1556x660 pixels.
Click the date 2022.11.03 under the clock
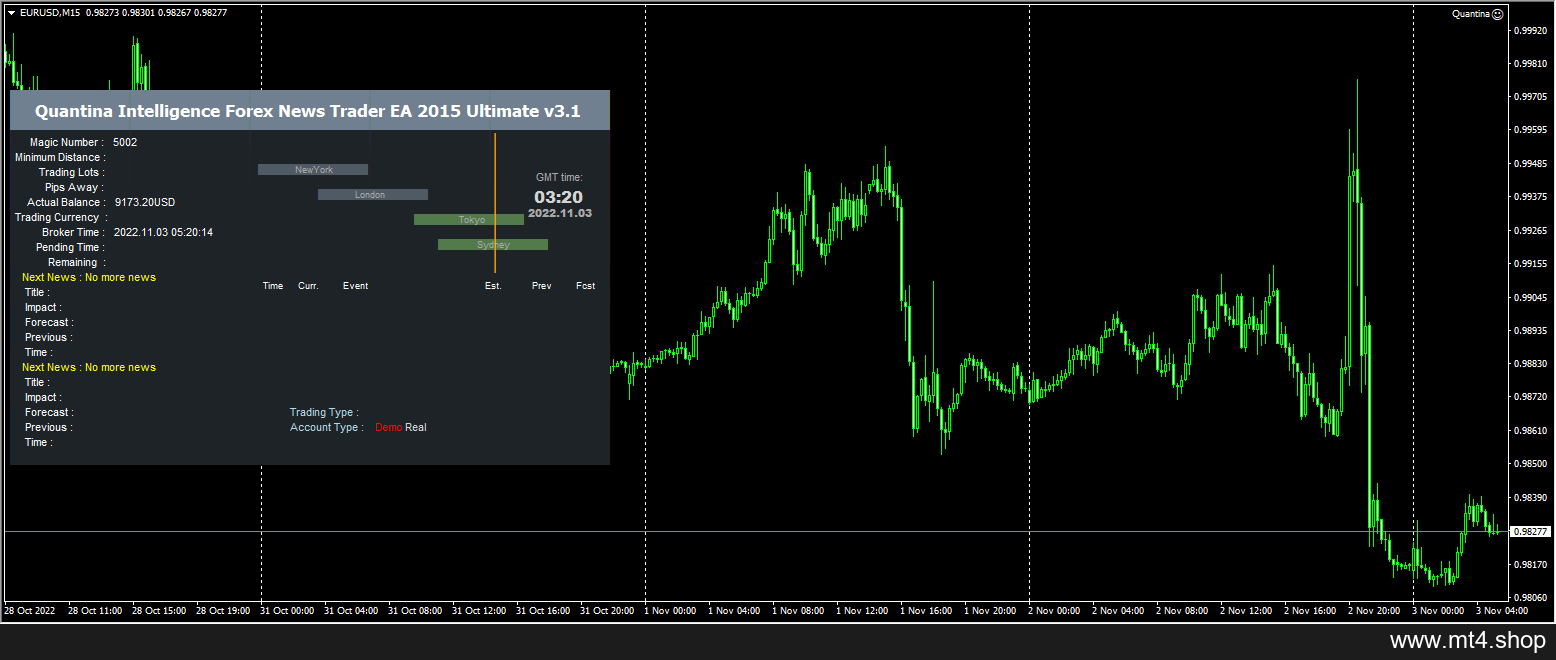560,213
